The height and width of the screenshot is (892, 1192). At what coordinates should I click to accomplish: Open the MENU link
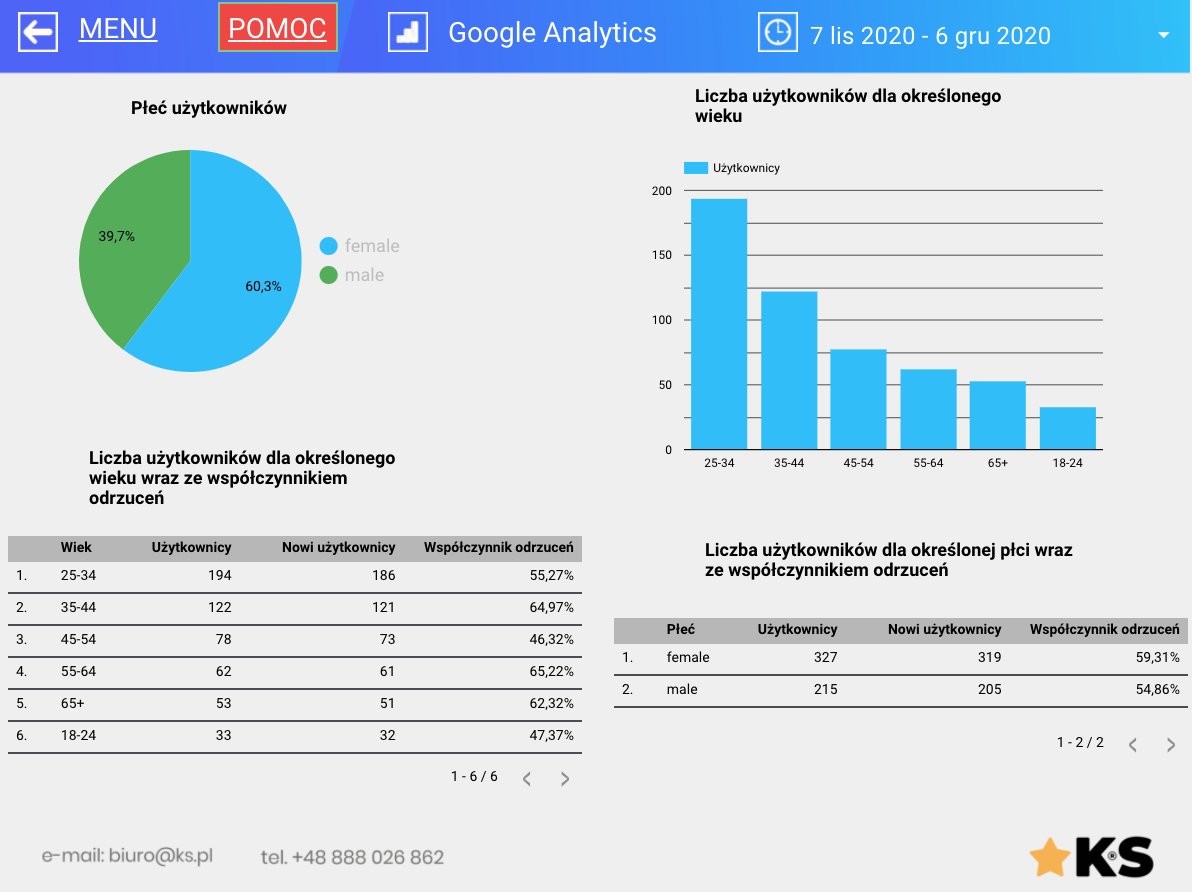[x=118, y=30]
